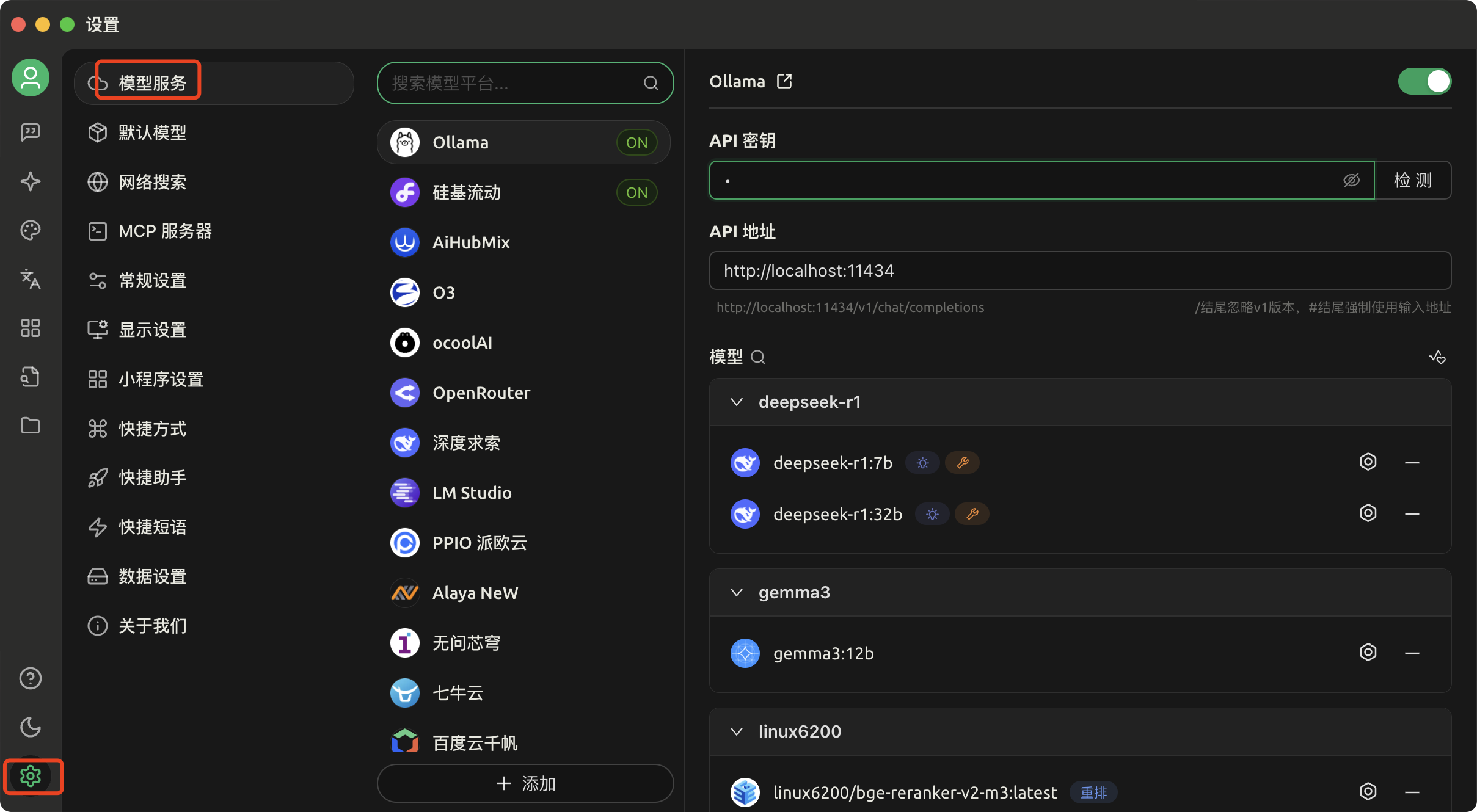Remove the bge-reranker-v2-m3:latest model

tap(1412, 792)
